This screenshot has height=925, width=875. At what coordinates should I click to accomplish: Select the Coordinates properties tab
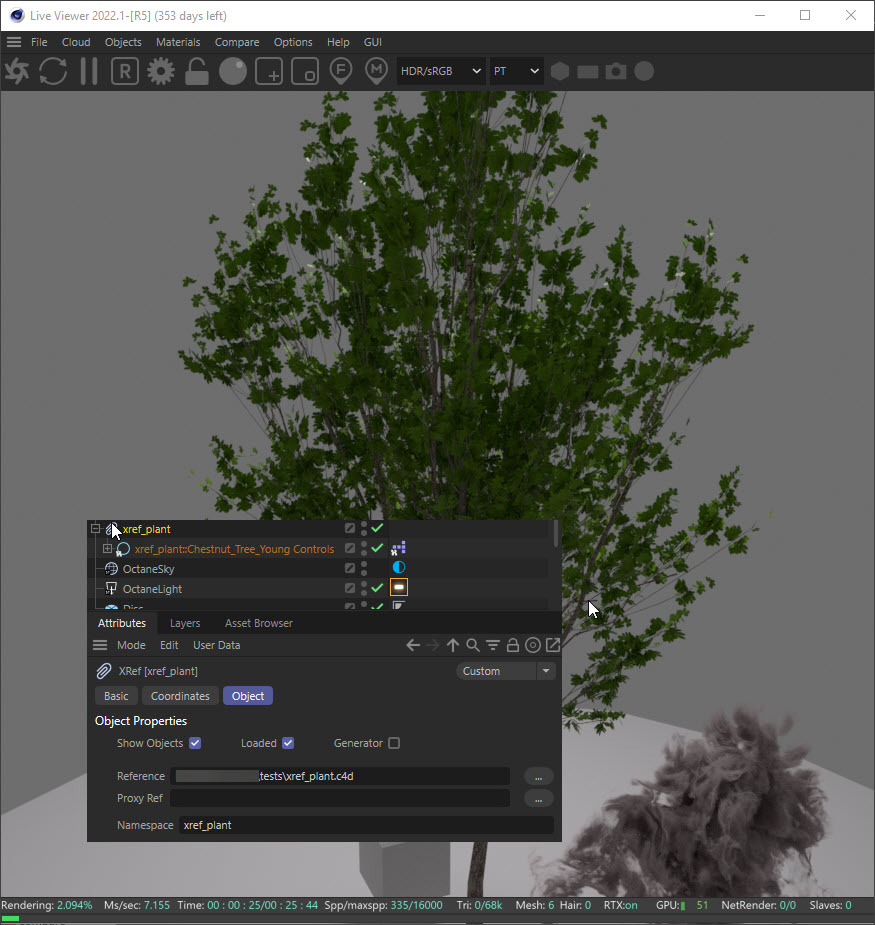click(180, 696)
